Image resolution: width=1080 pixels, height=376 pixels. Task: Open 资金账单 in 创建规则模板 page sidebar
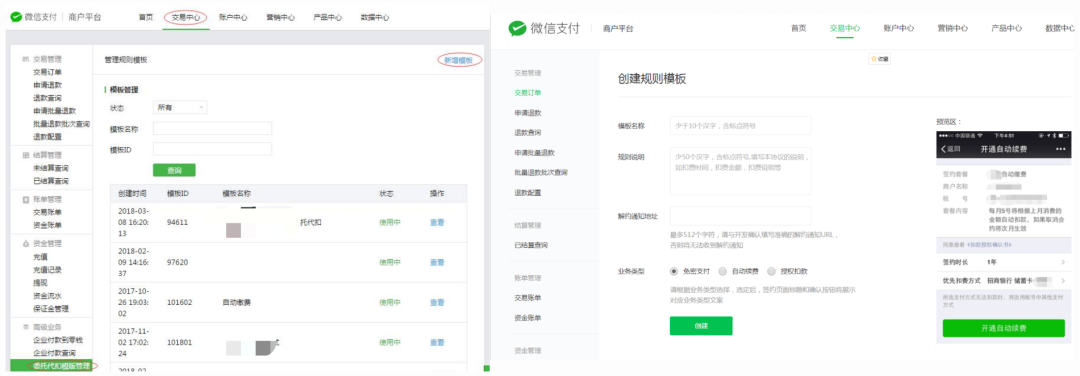(x=528, y=318)
